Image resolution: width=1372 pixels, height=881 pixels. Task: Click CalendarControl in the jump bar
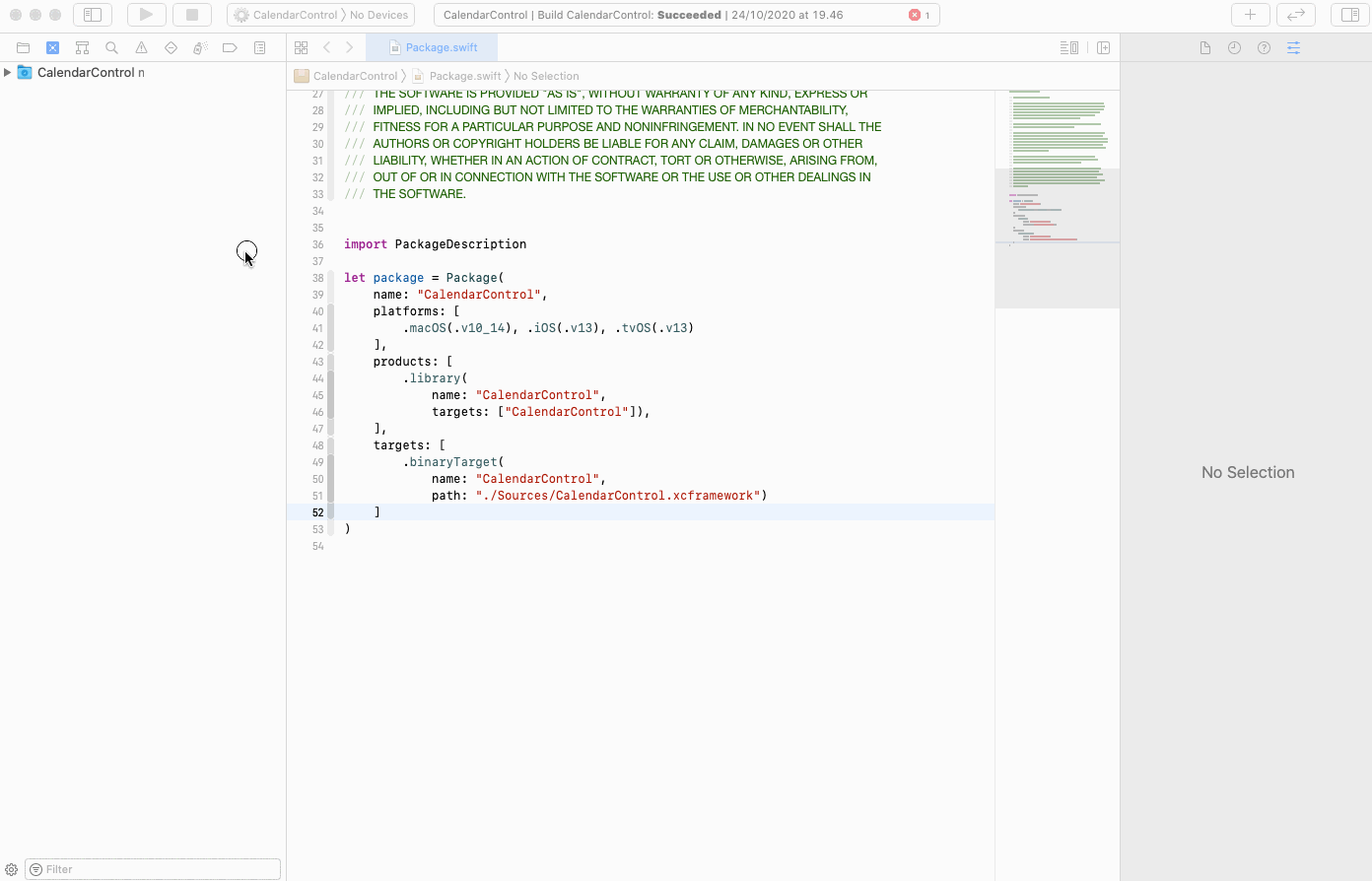point(347,76)
